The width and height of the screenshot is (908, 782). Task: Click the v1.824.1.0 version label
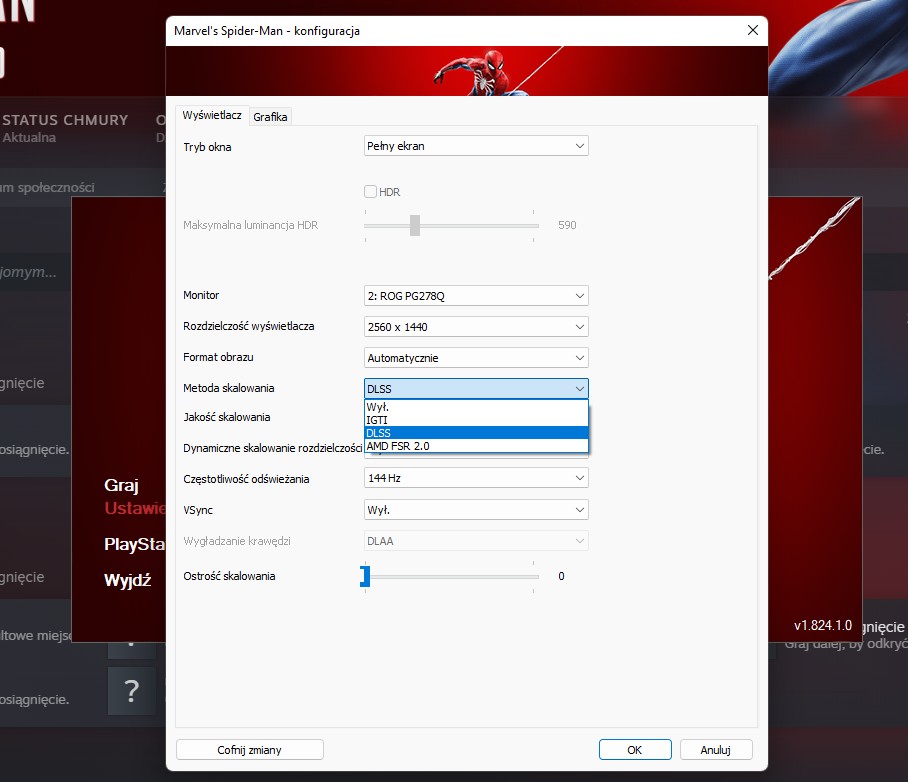coord(823,626)
